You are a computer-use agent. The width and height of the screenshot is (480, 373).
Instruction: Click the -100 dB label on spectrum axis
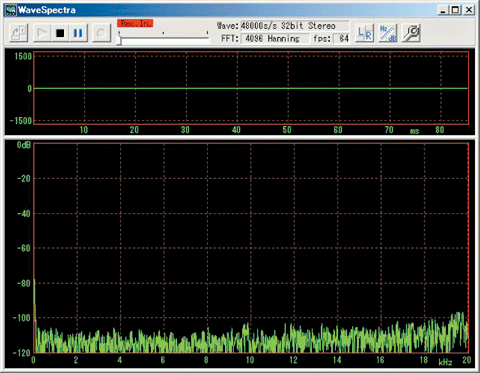pyautogui.click(x=22, y=318)
